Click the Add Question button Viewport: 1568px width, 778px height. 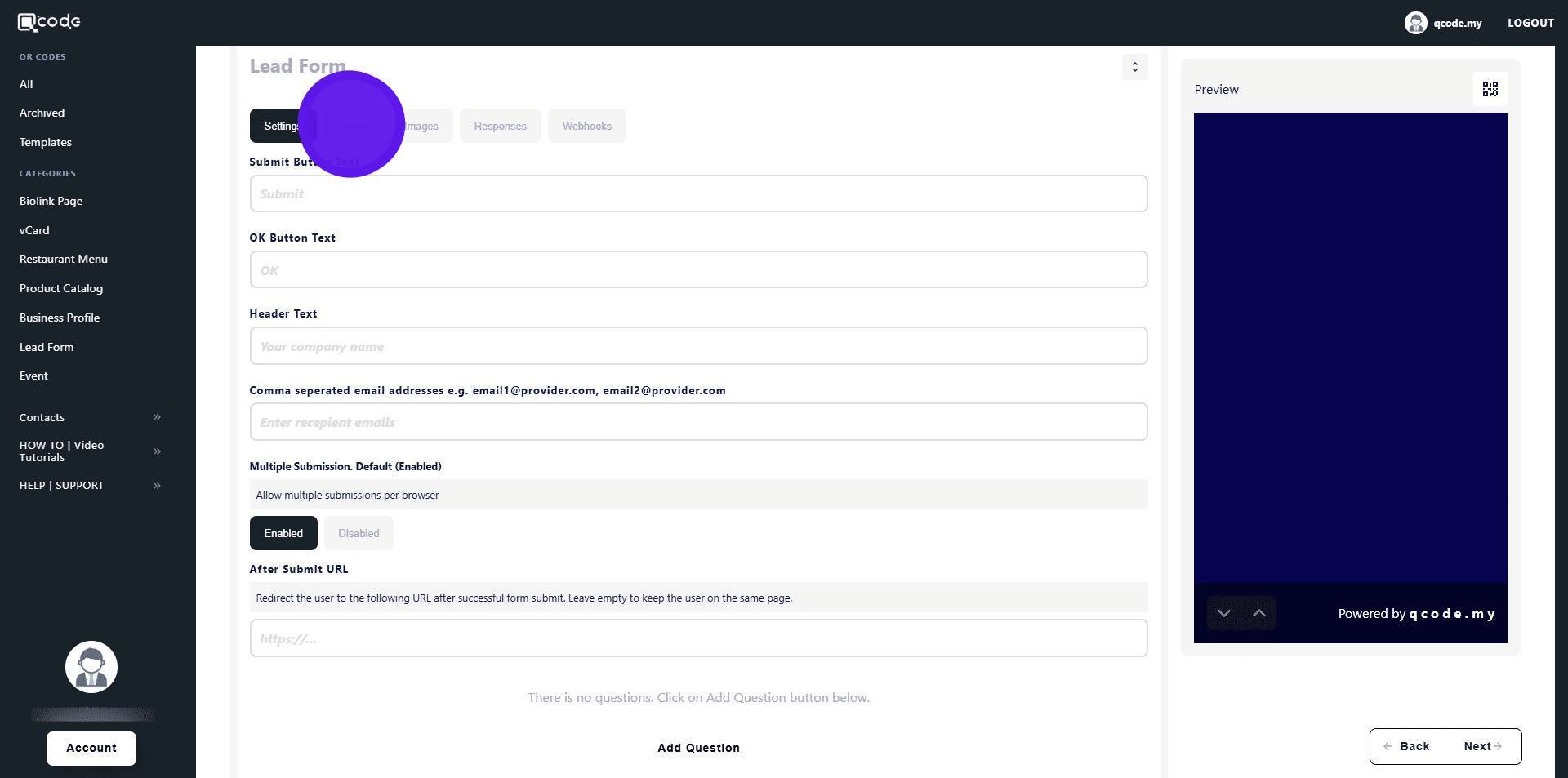[698, 748]
